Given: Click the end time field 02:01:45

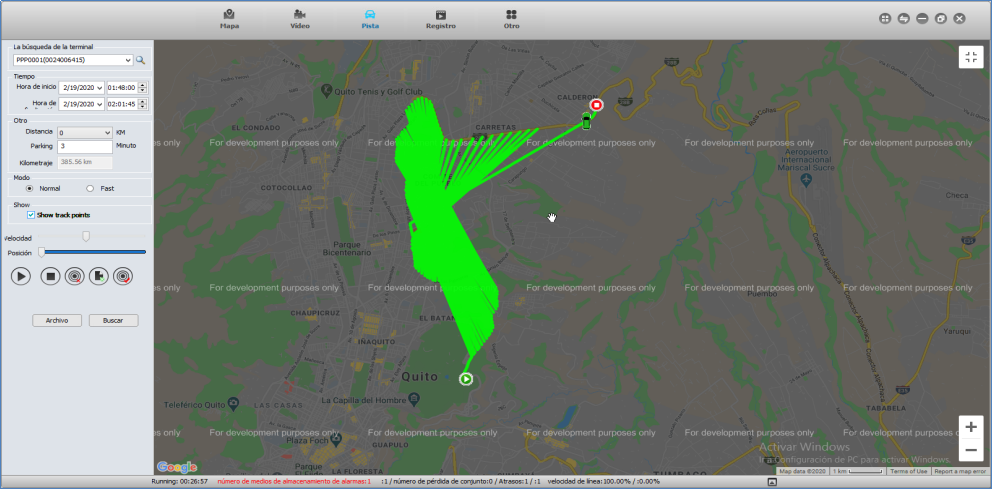Looking at the screenshot, I should (x=122, y=104).
